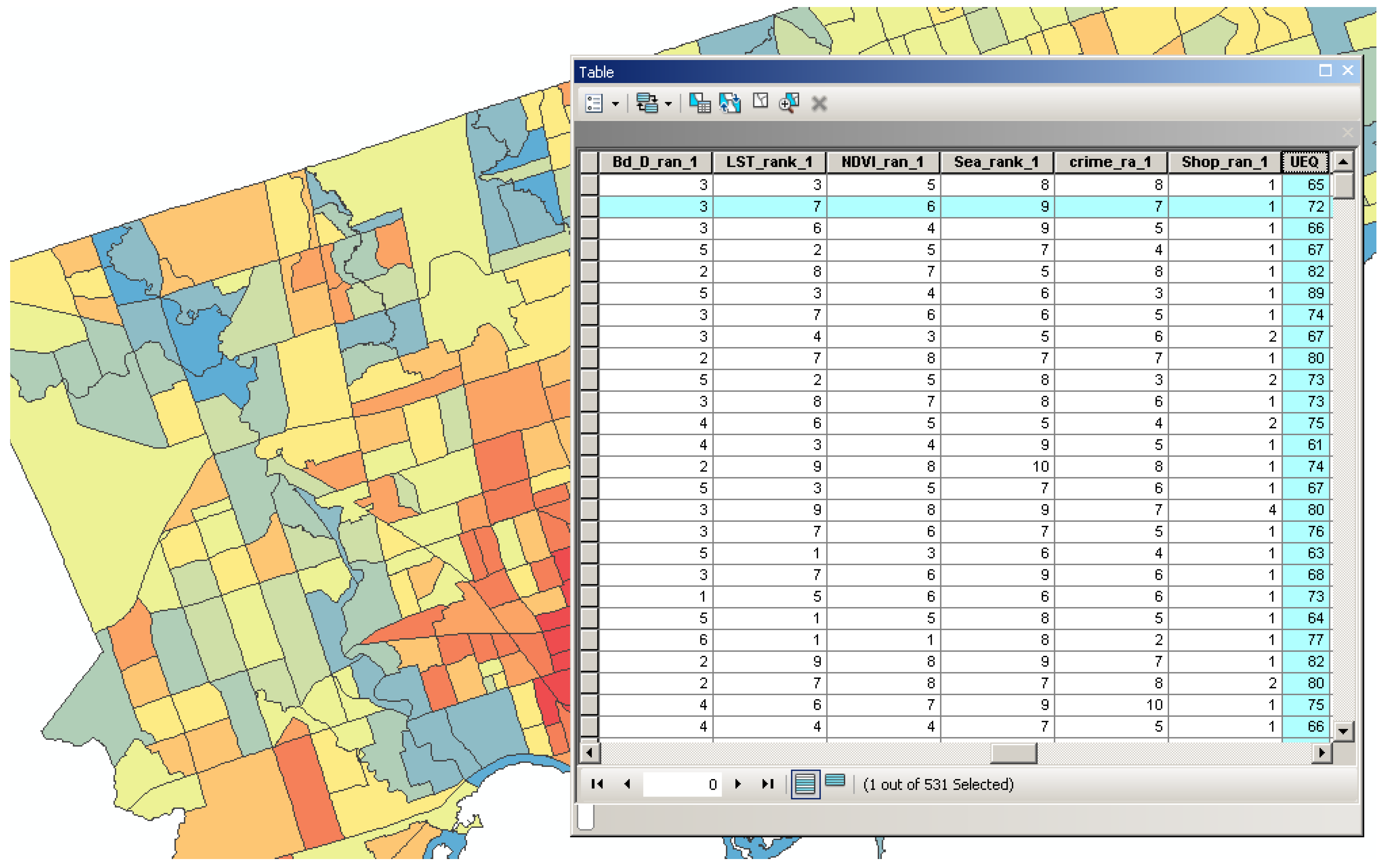The image size is (1385, 868).
Task: Click the LST_rank_1 column header
Action: click(x=768, y=163)
